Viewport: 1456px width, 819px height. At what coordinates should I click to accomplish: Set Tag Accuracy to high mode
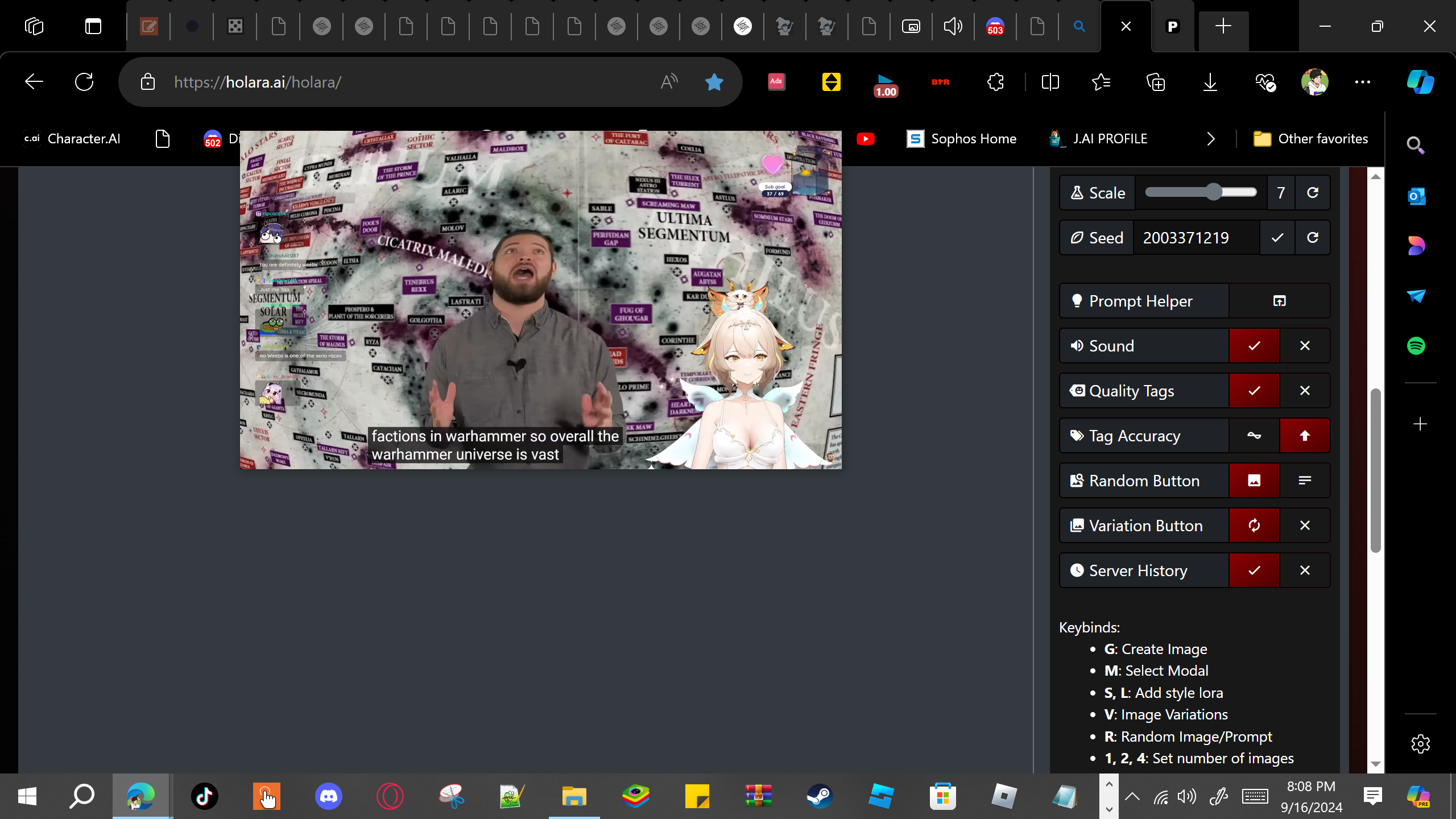tap(1305, 436)
